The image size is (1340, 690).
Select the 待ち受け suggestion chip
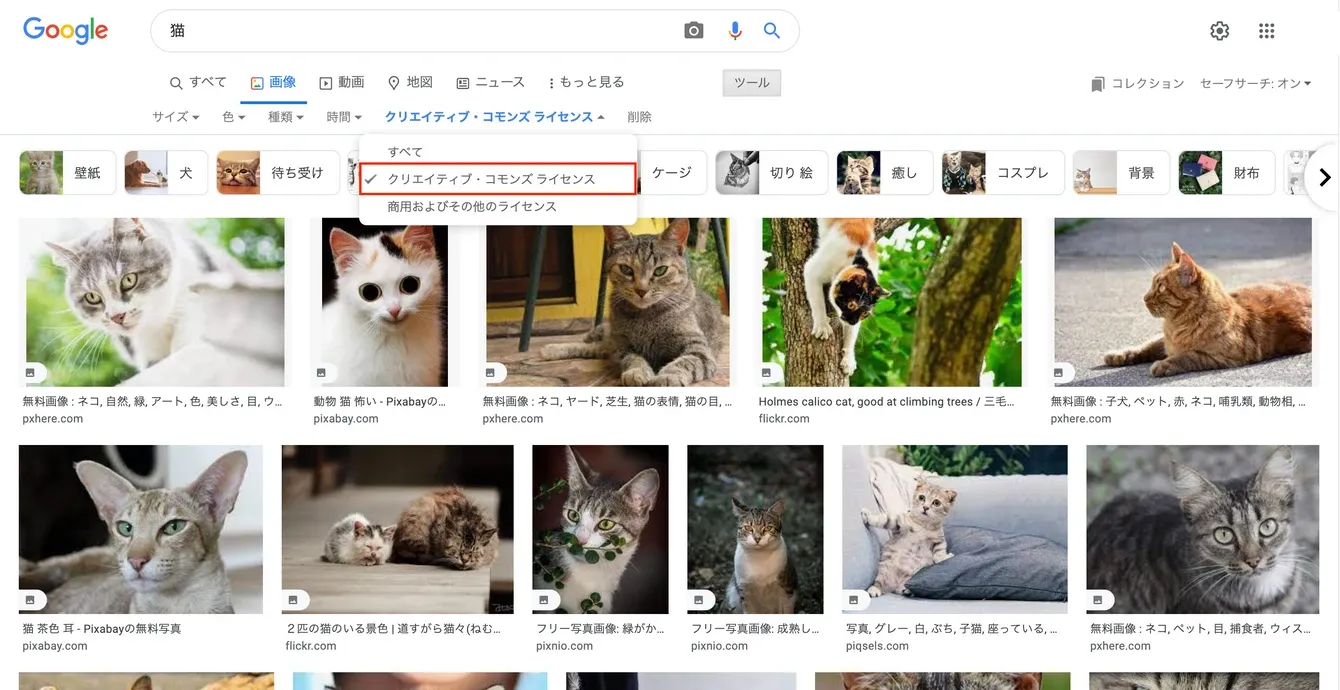tap(278, 173)
